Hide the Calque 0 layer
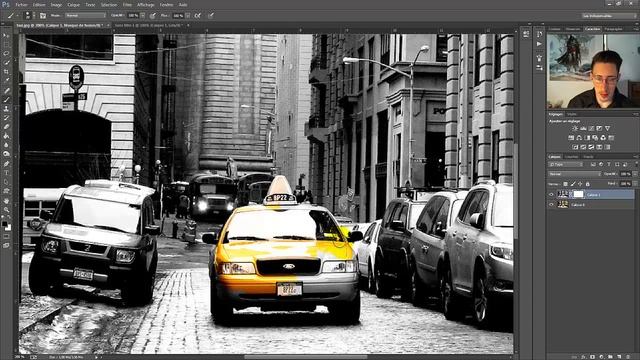Viewport: 640px width, 360px height. (x=551, y=204)
